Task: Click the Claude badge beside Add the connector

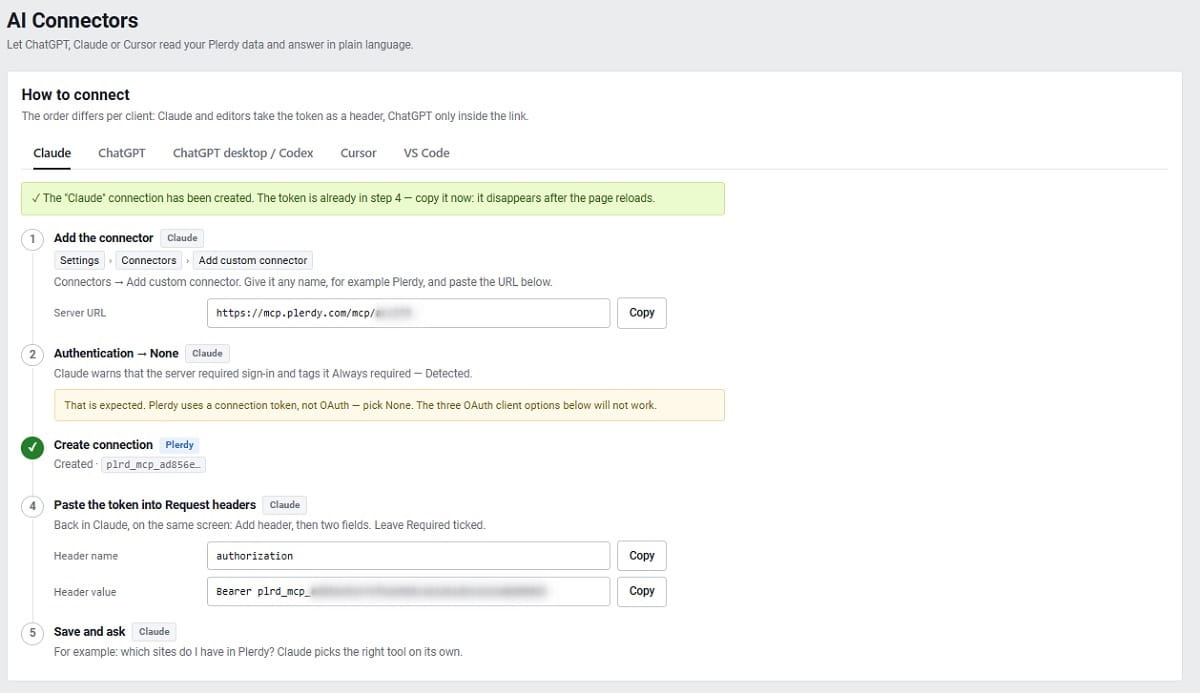Action: coord(182,238)
